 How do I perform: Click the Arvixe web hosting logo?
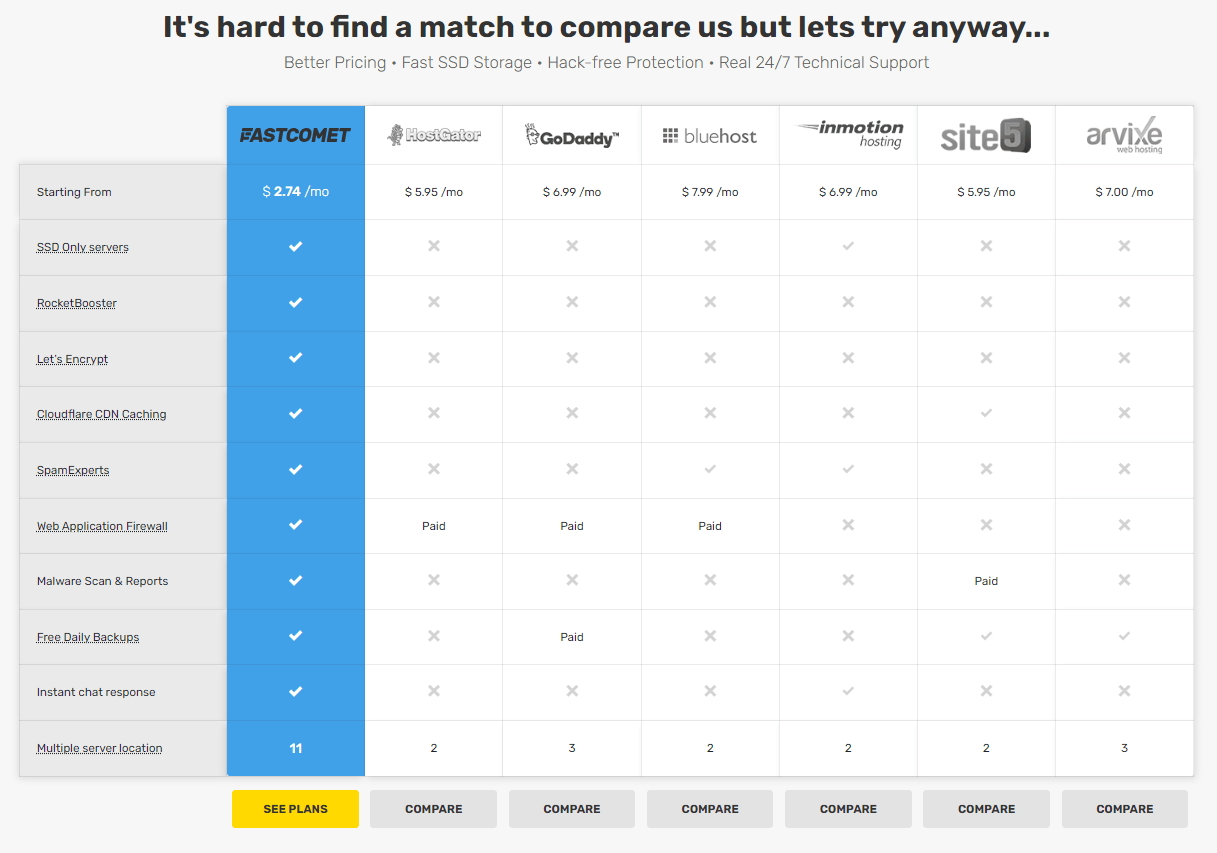(1124, 135)
